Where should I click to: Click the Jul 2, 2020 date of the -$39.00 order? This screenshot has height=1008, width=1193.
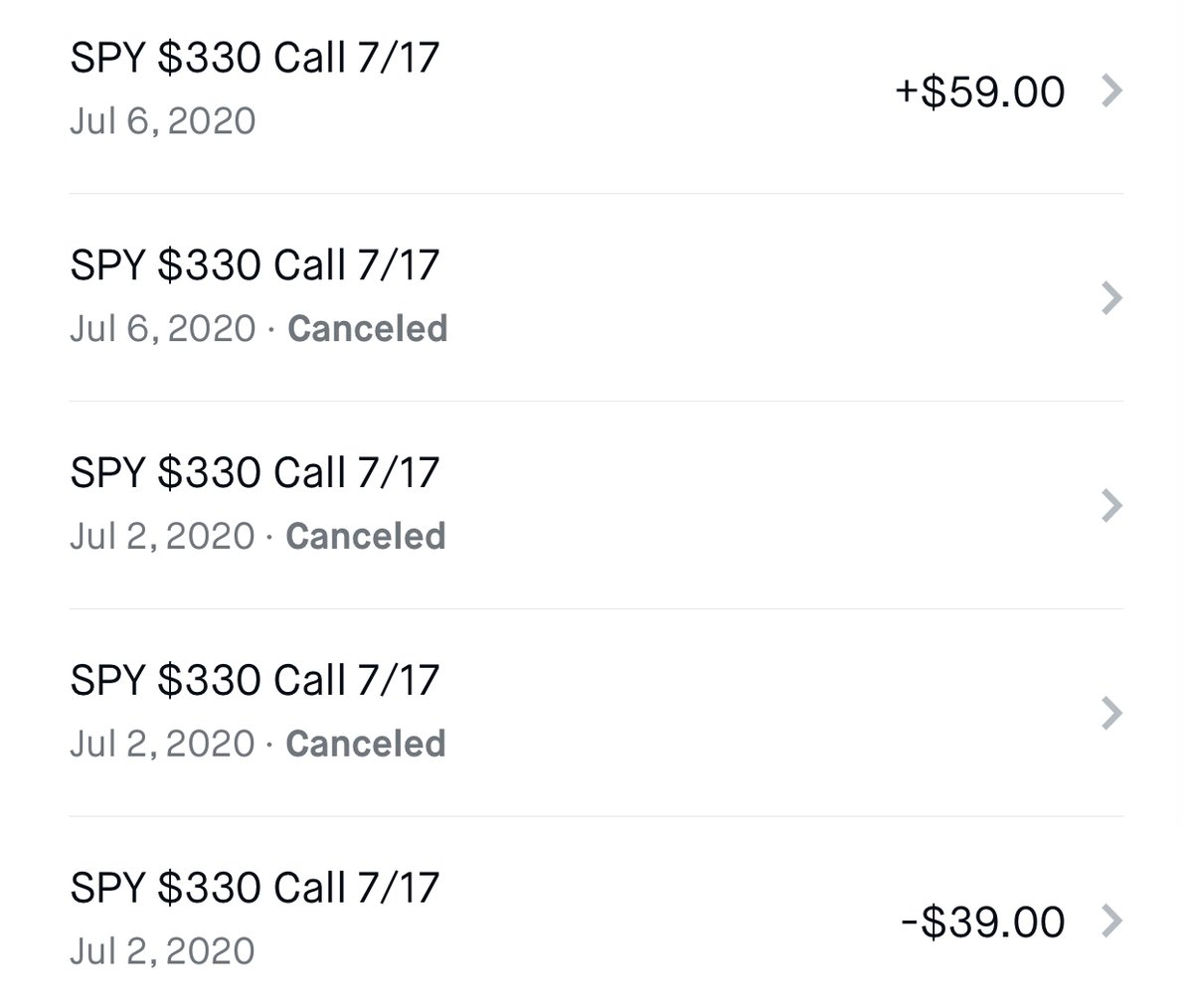coord(162,951)
